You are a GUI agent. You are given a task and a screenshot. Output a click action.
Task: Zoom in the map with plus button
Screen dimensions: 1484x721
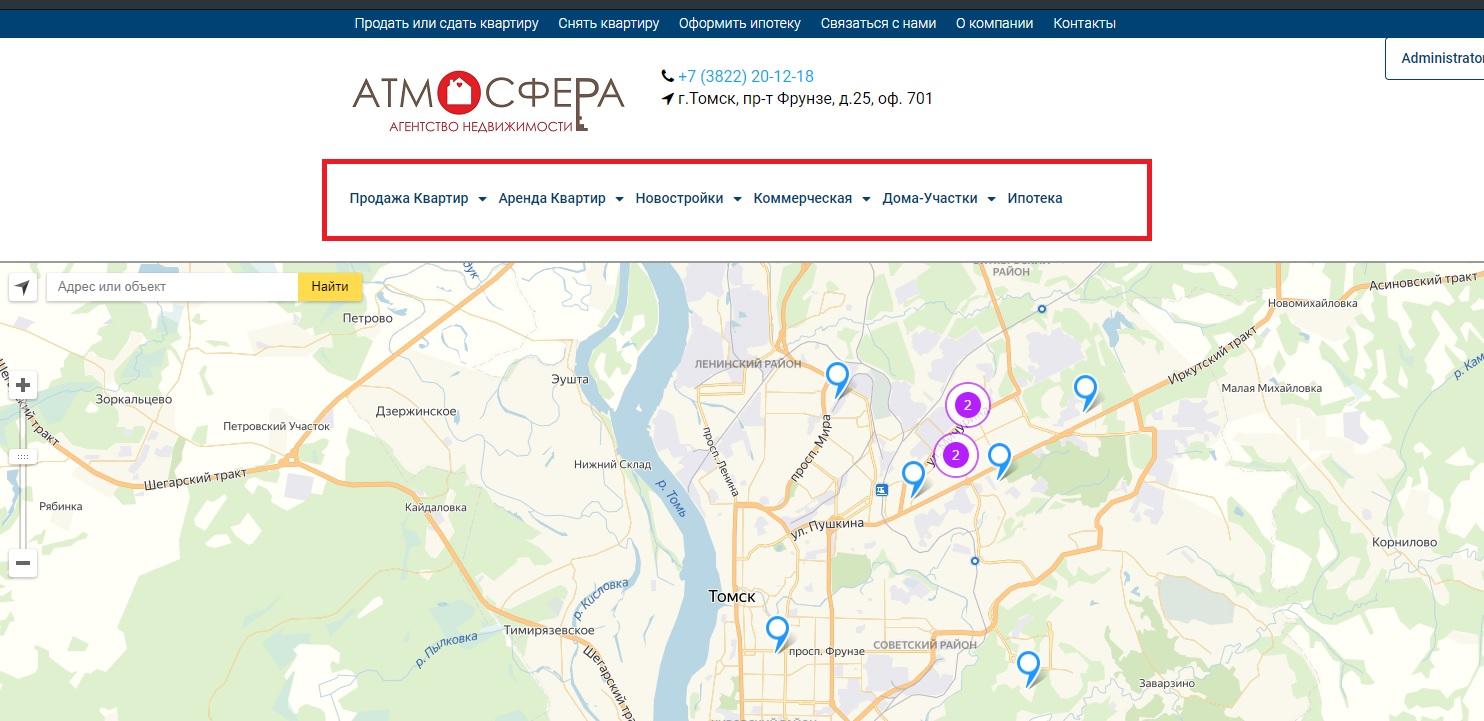coord(23,385)
